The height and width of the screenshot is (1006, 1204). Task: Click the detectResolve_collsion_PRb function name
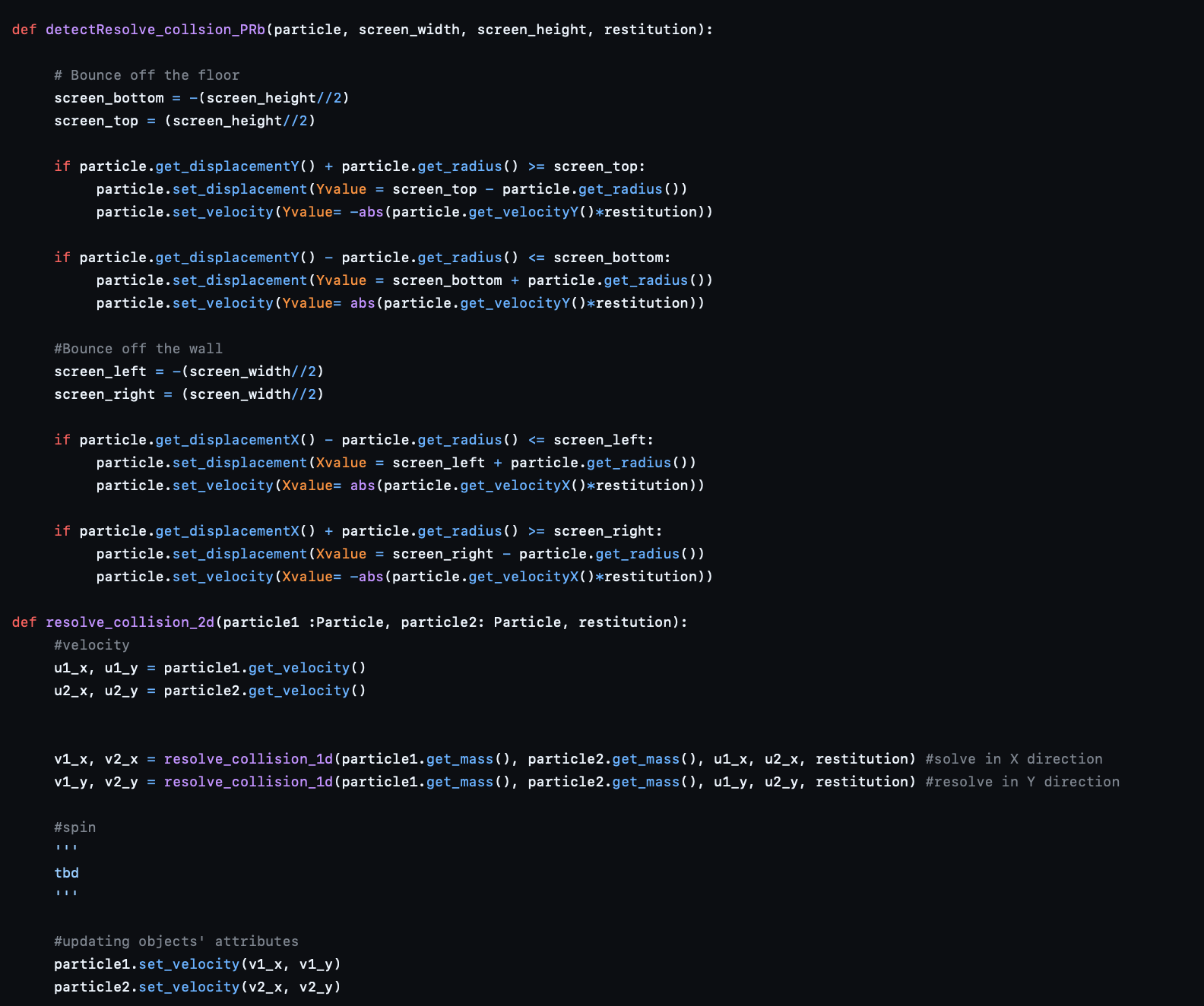coord(155,30)
